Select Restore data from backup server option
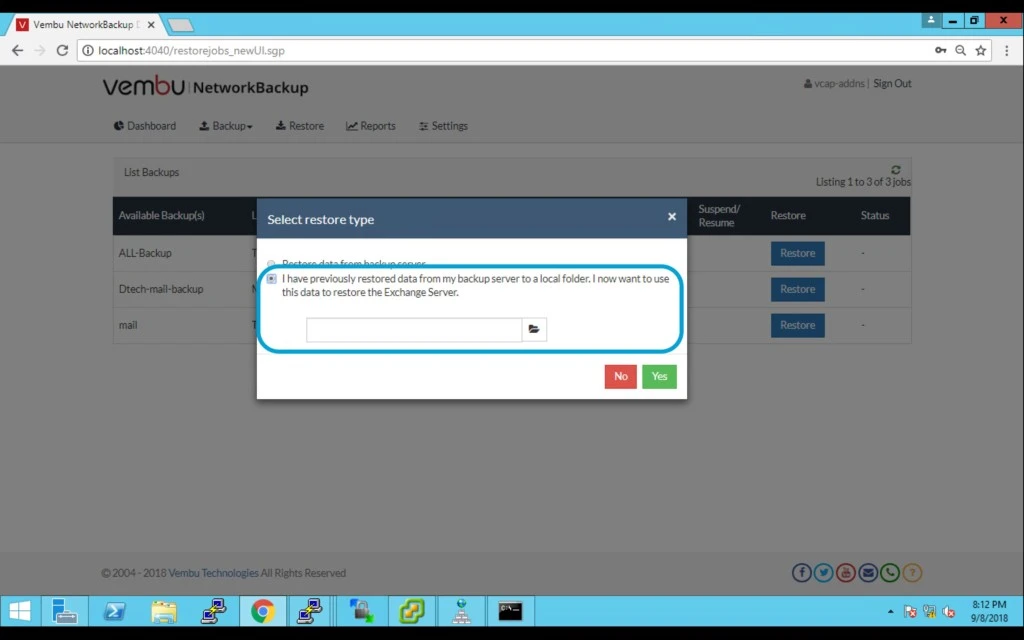The image size is (1024, 640). click(271, 264)
